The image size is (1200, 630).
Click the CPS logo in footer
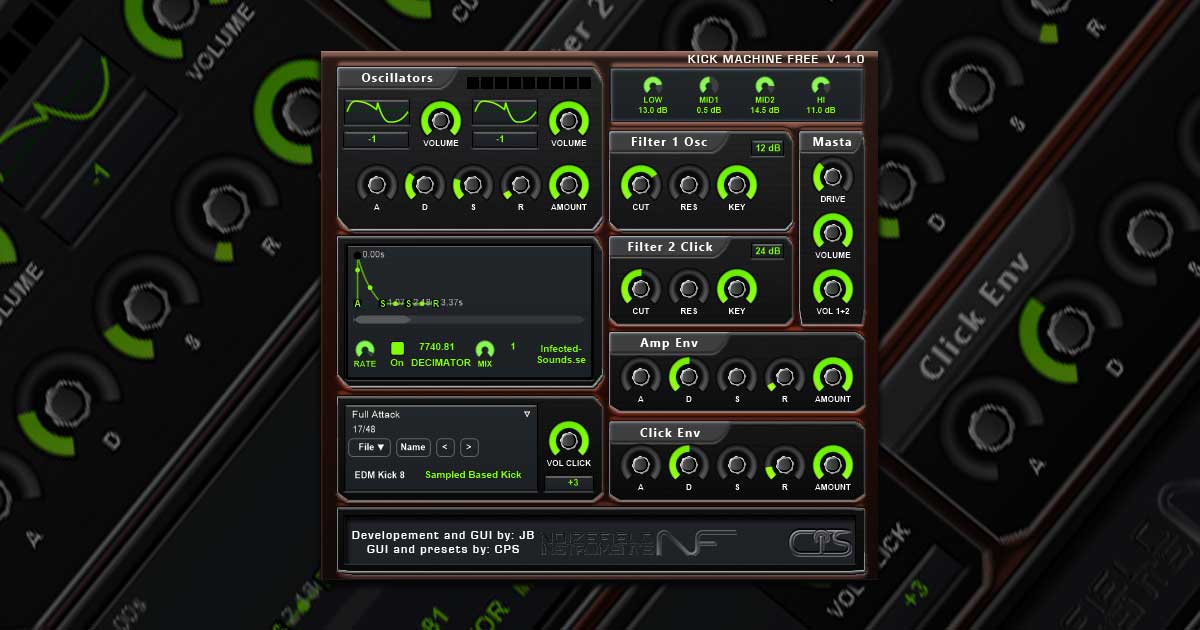click(x=820, y=543)
